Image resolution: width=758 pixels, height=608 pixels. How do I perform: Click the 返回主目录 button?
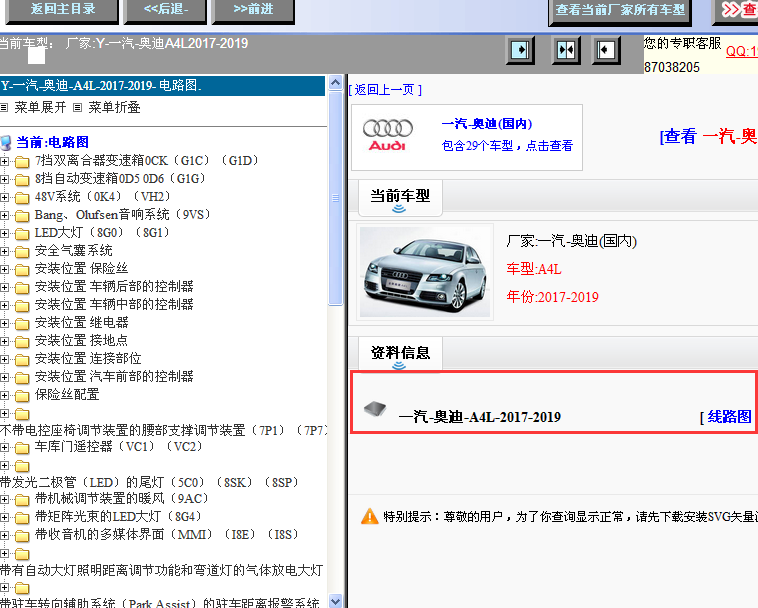[62, 10]
